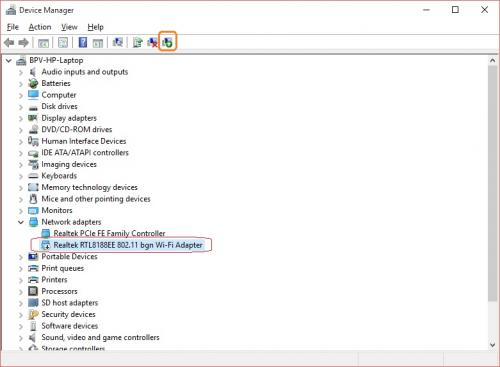Open the File menu
The width and height of the screenshot is (500, 367).
13,27
